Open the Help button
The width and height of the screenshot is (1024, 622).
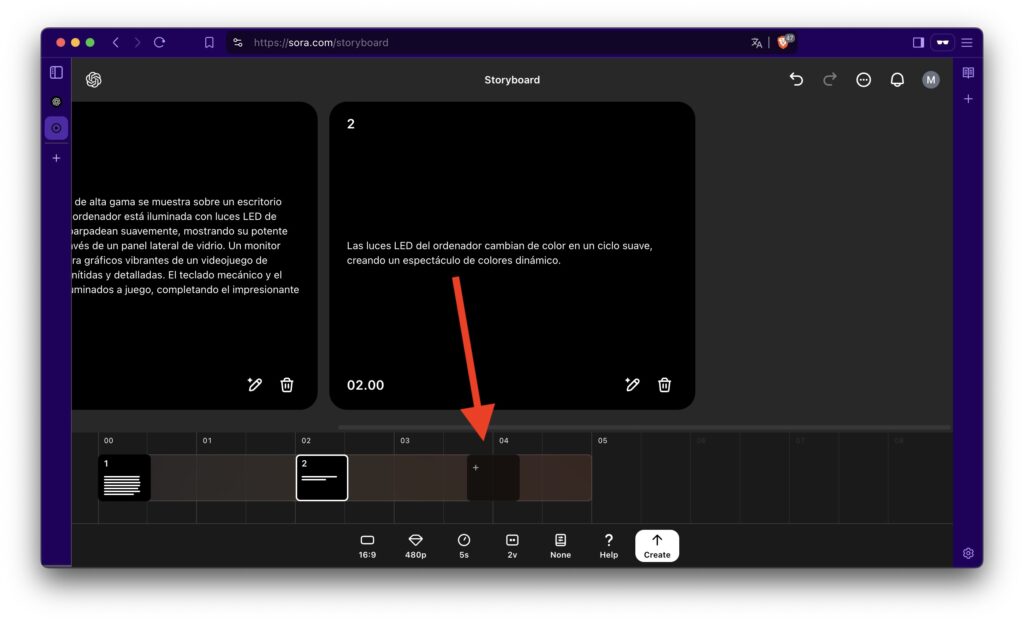[609, 546]
